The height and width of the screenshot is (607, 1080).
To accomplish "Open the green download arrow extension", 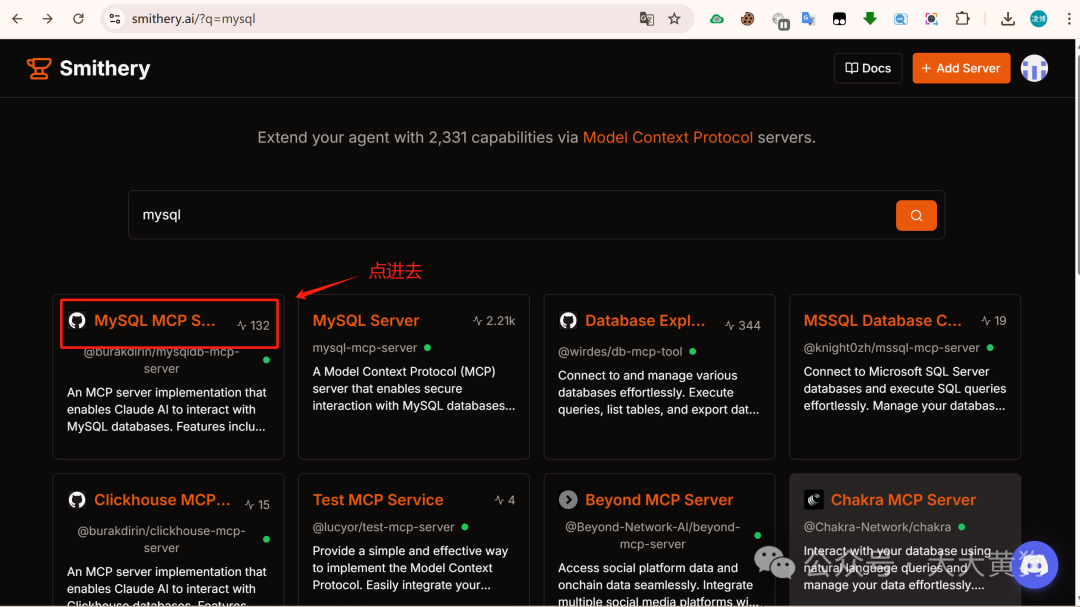I will click(870, 19).
